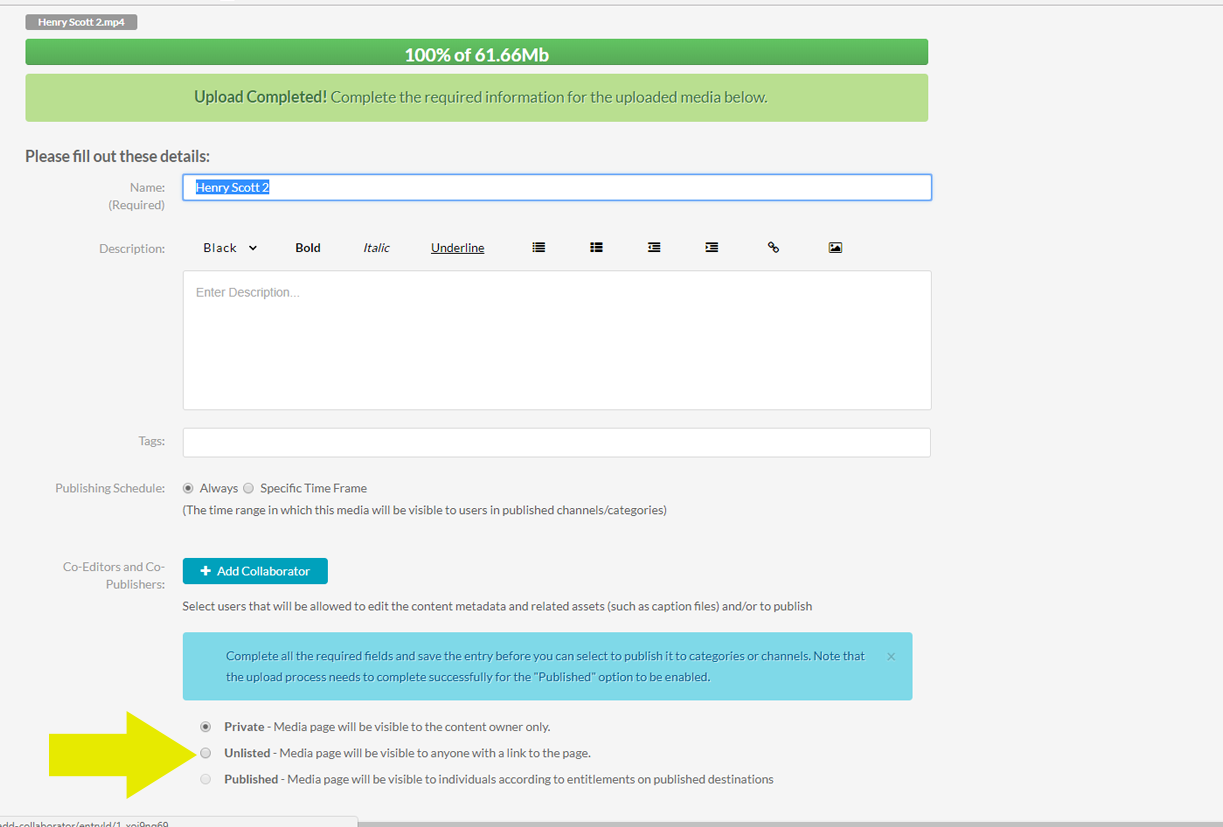Viewport: 1223px width, 827px height.
Task: Click the Name field containing Henry Scott 2
Action: coord(556,188)
